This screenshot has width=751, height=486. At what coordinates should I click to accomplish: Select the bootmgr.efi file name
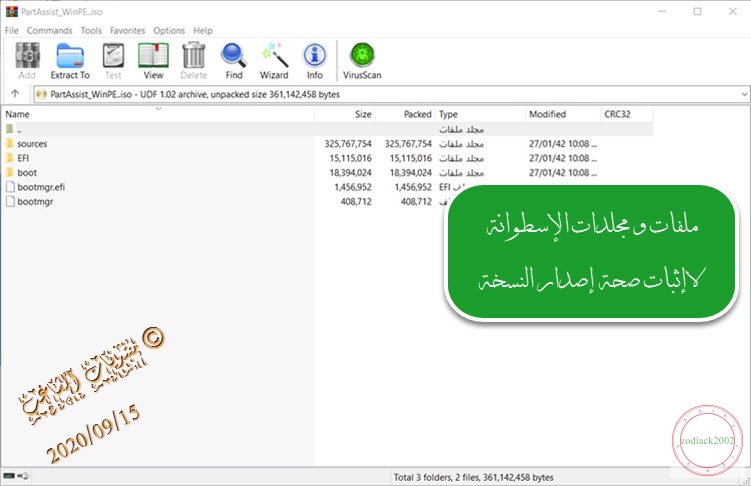coord(41,187)
